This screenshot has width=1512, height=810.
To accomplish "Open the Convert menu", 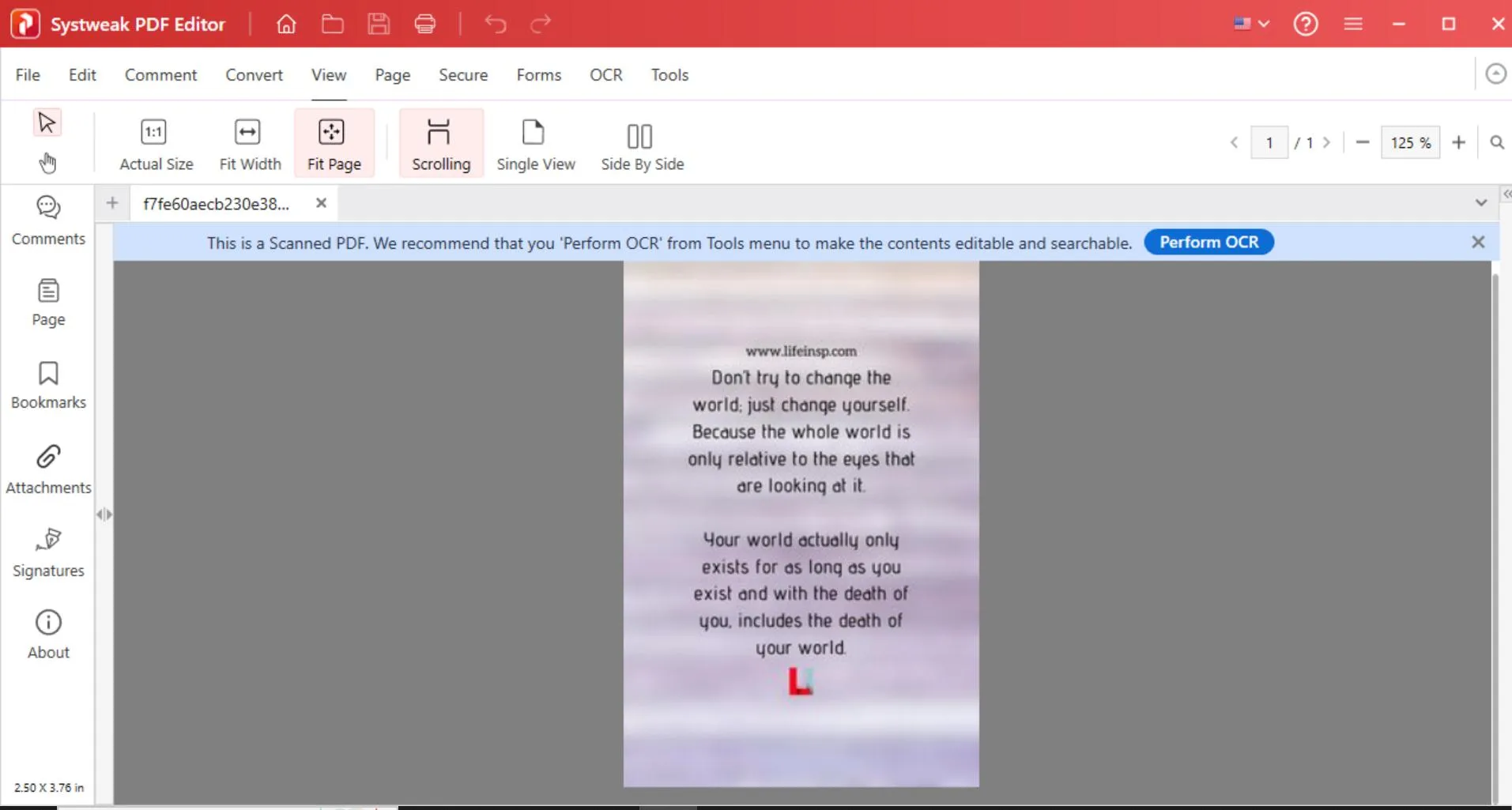I will (254, 74).
